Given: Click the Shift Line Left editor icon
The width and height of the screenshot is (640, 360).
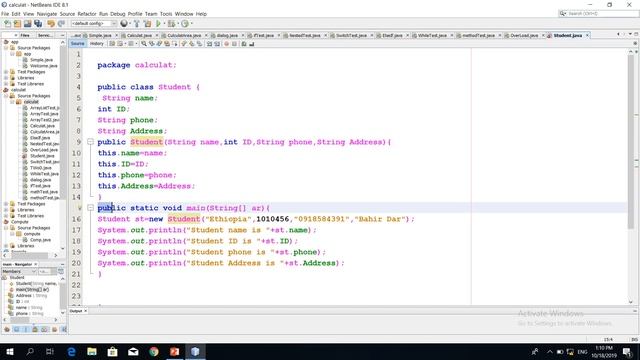Looking at the screenshot, I should [x=209, y=44].
